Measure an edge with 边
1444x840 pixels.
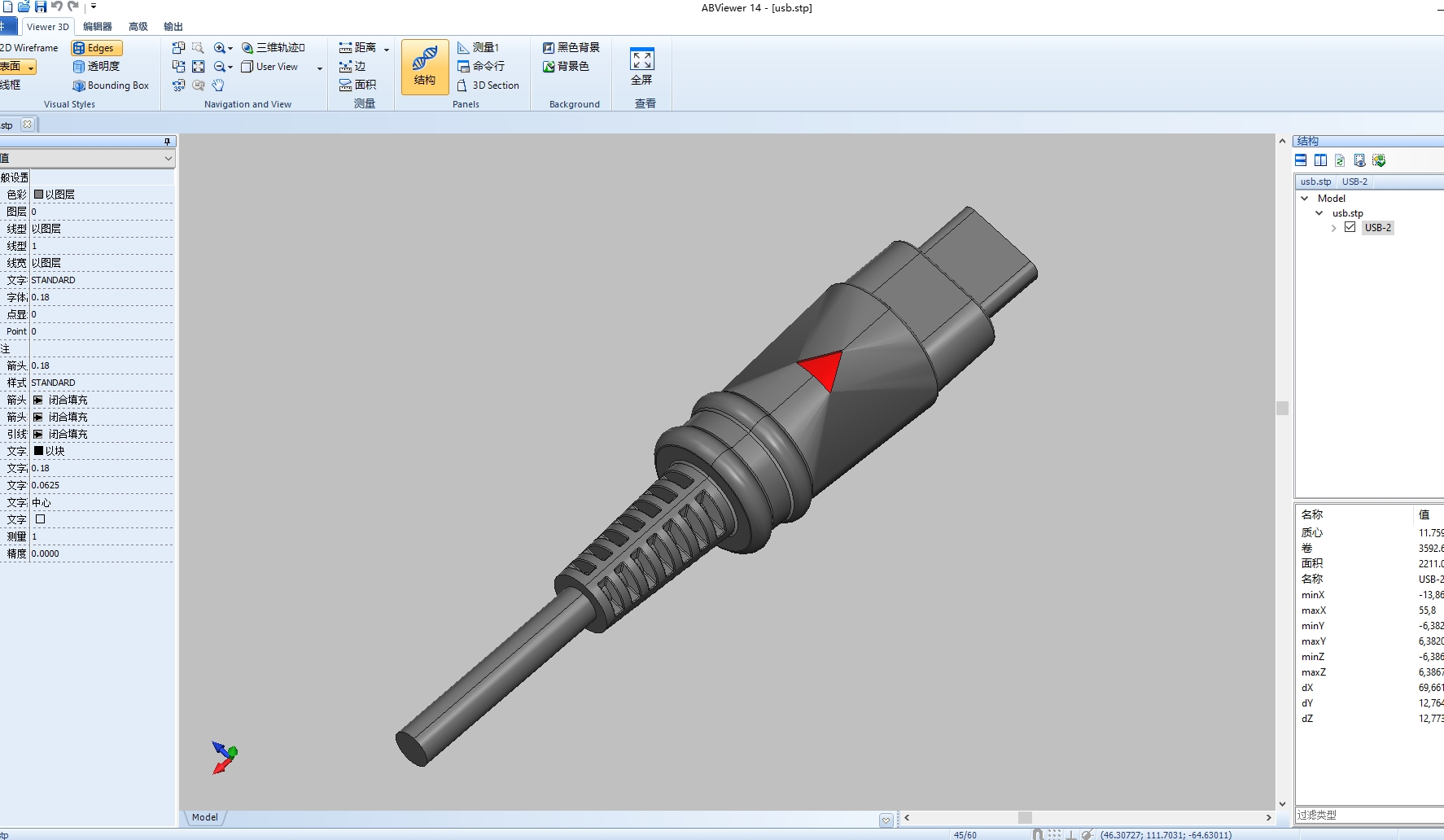tap(353, 67)
